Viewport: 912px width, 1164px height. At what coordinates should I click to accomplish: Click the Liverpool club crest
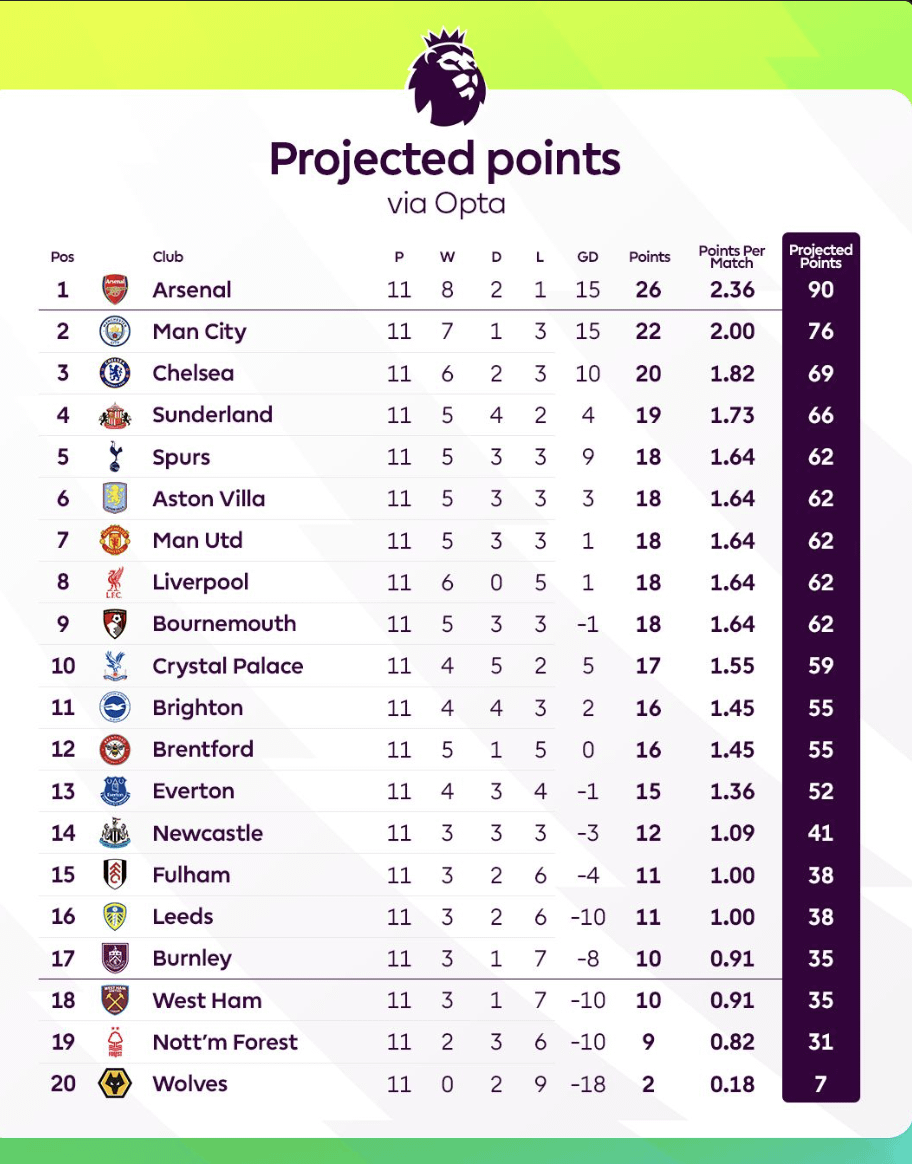pos(116,583)
